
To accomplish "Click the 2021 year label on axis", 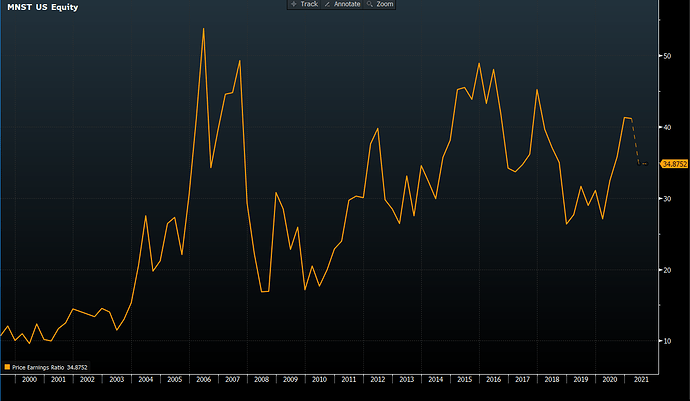I will pyautogui.click(x=641, y=380).
